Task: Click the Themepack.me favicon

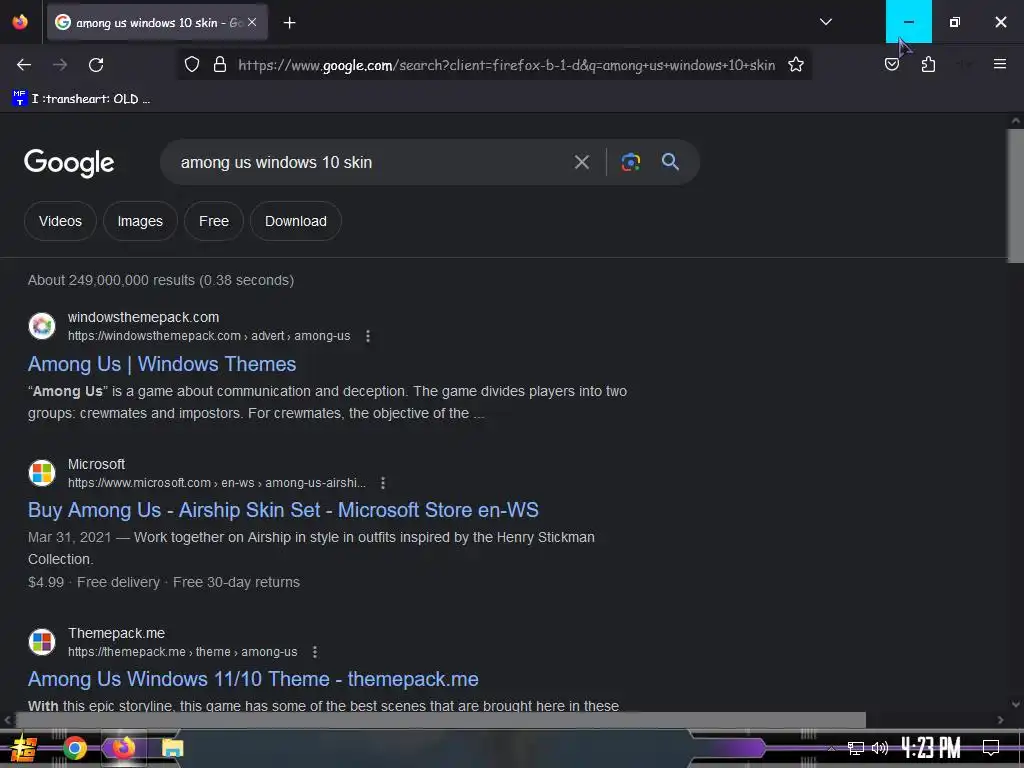Action: [x=42, y=641]
